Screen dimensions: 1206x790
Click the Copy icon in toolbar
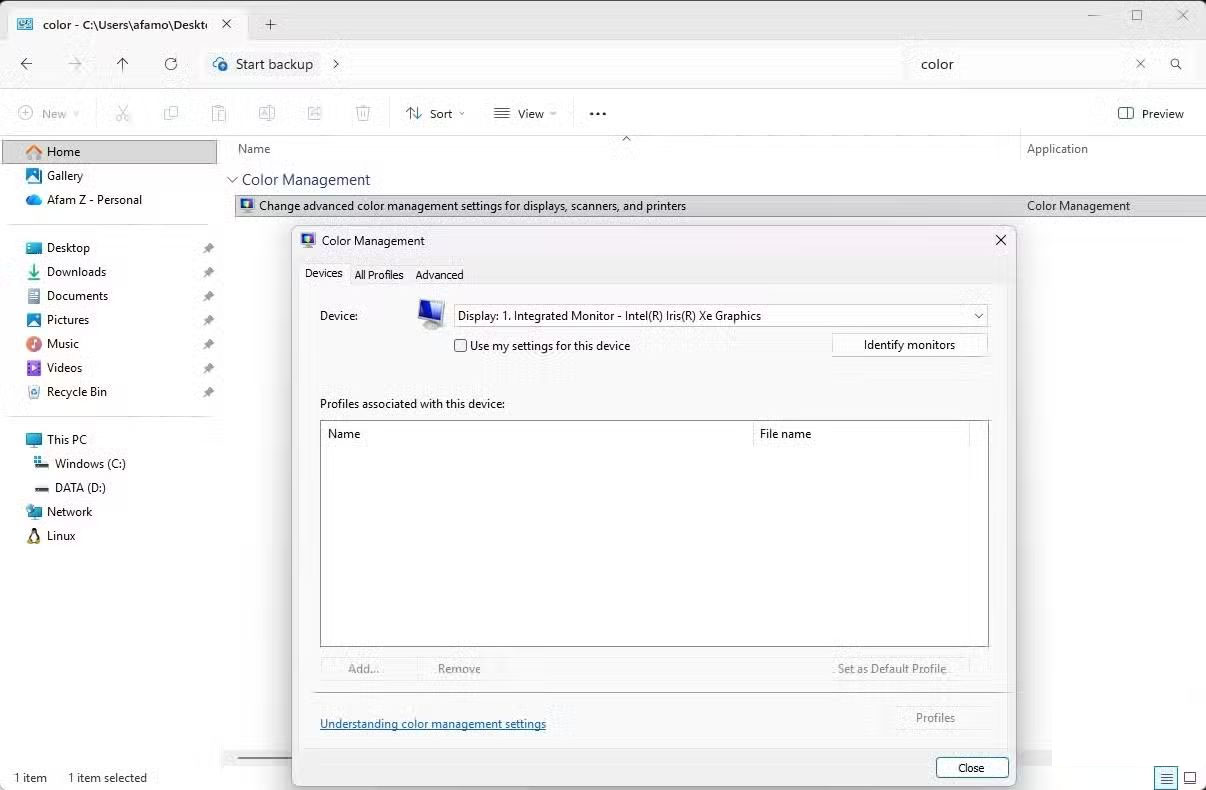pyautogui.click(x=171, y=114)
